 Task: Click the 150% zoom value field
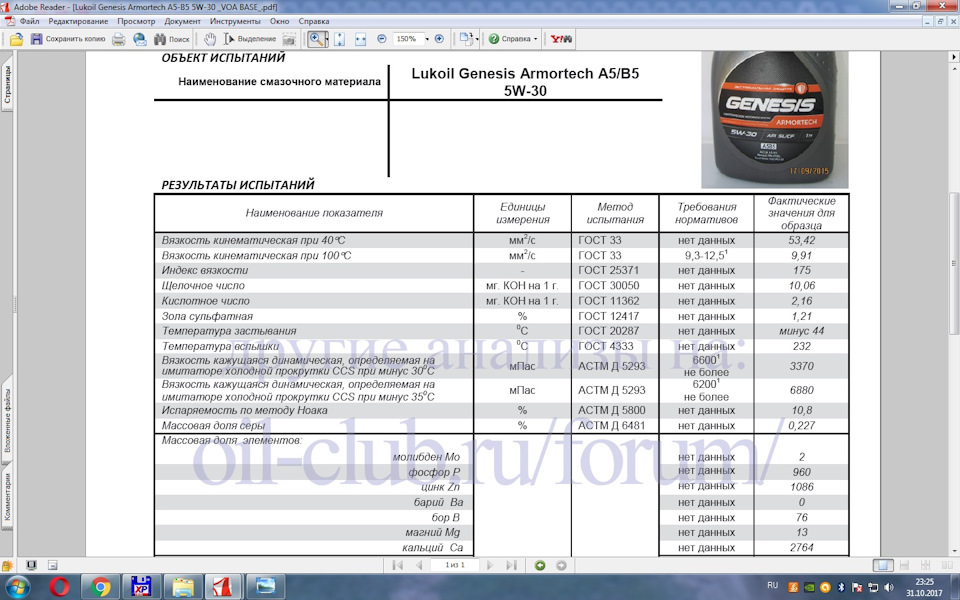pyautogui.click(x=406, y=39)
